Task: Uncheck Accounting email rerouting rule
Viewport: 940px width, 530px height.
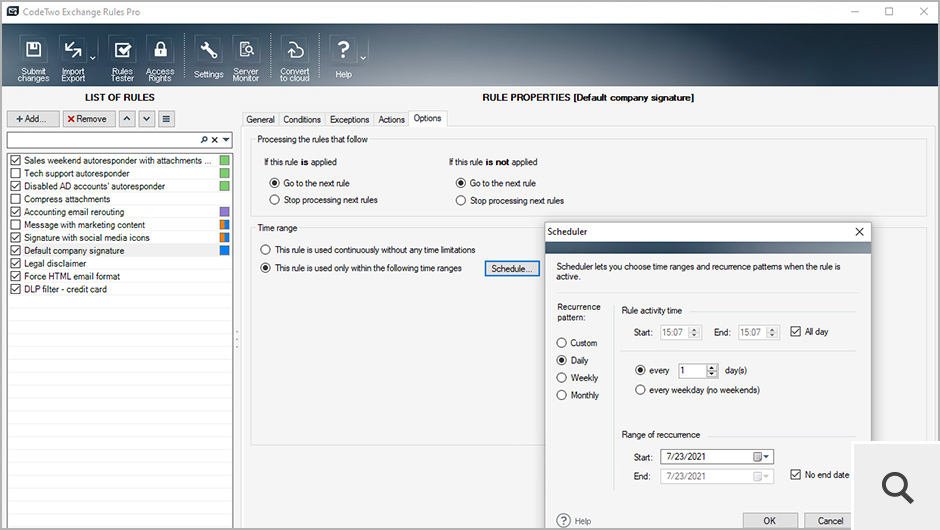Action: (16, 212)
